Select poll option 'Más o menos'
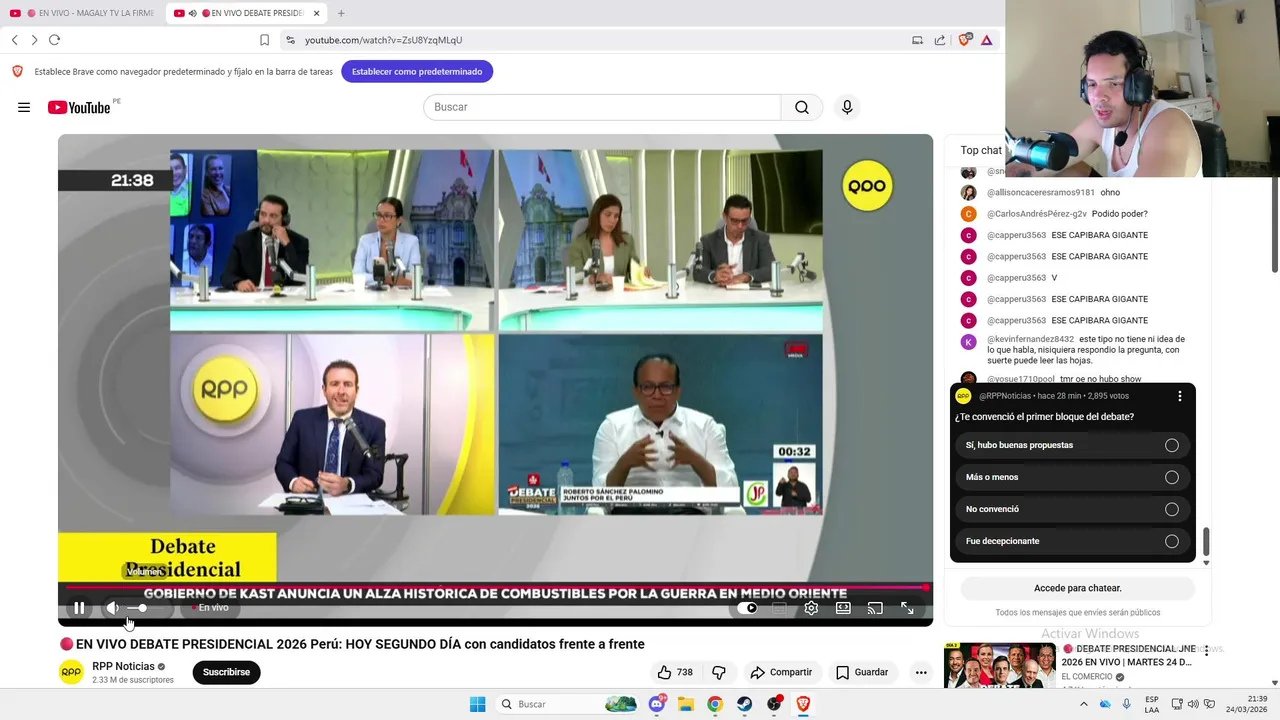 [1072, 477]
